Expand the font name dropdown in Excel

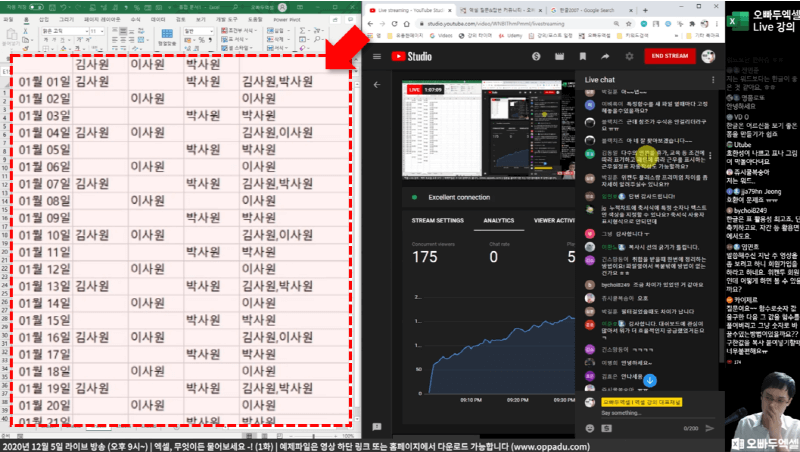click(x=87, y=31)
